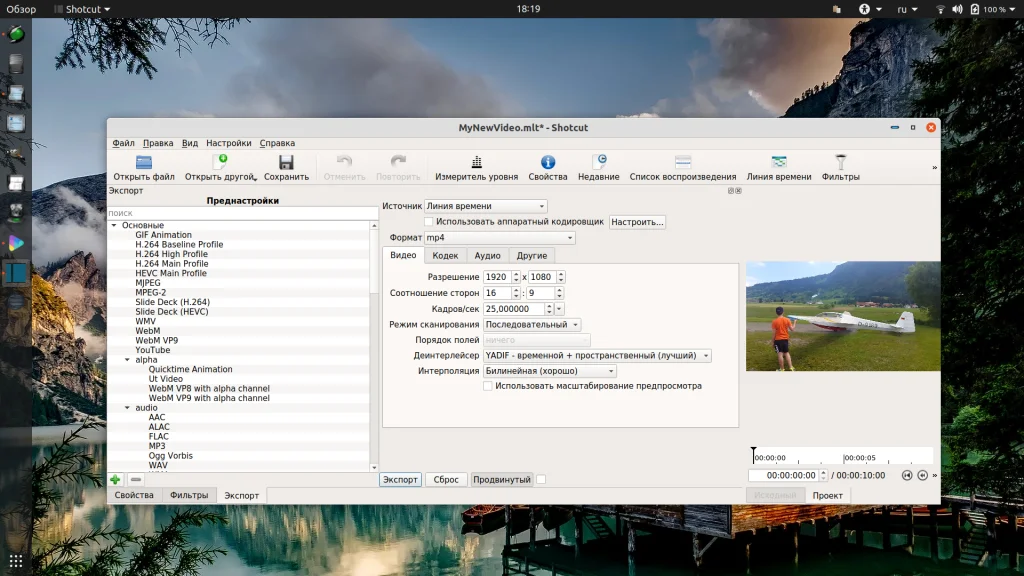1024x576 pixels.
Task: Switch to the Codec tab
Action: pos(445,256)
